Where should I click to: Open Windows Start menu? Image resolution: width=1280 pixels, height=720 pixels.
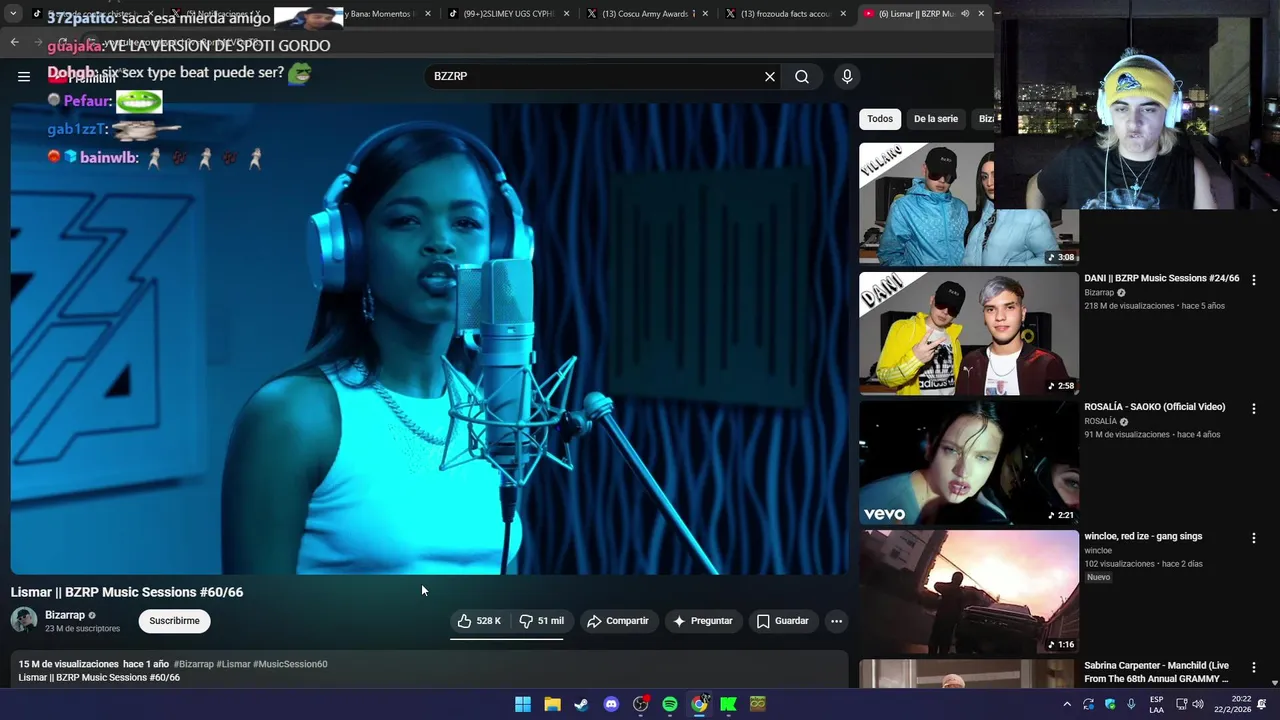[523, 704]
